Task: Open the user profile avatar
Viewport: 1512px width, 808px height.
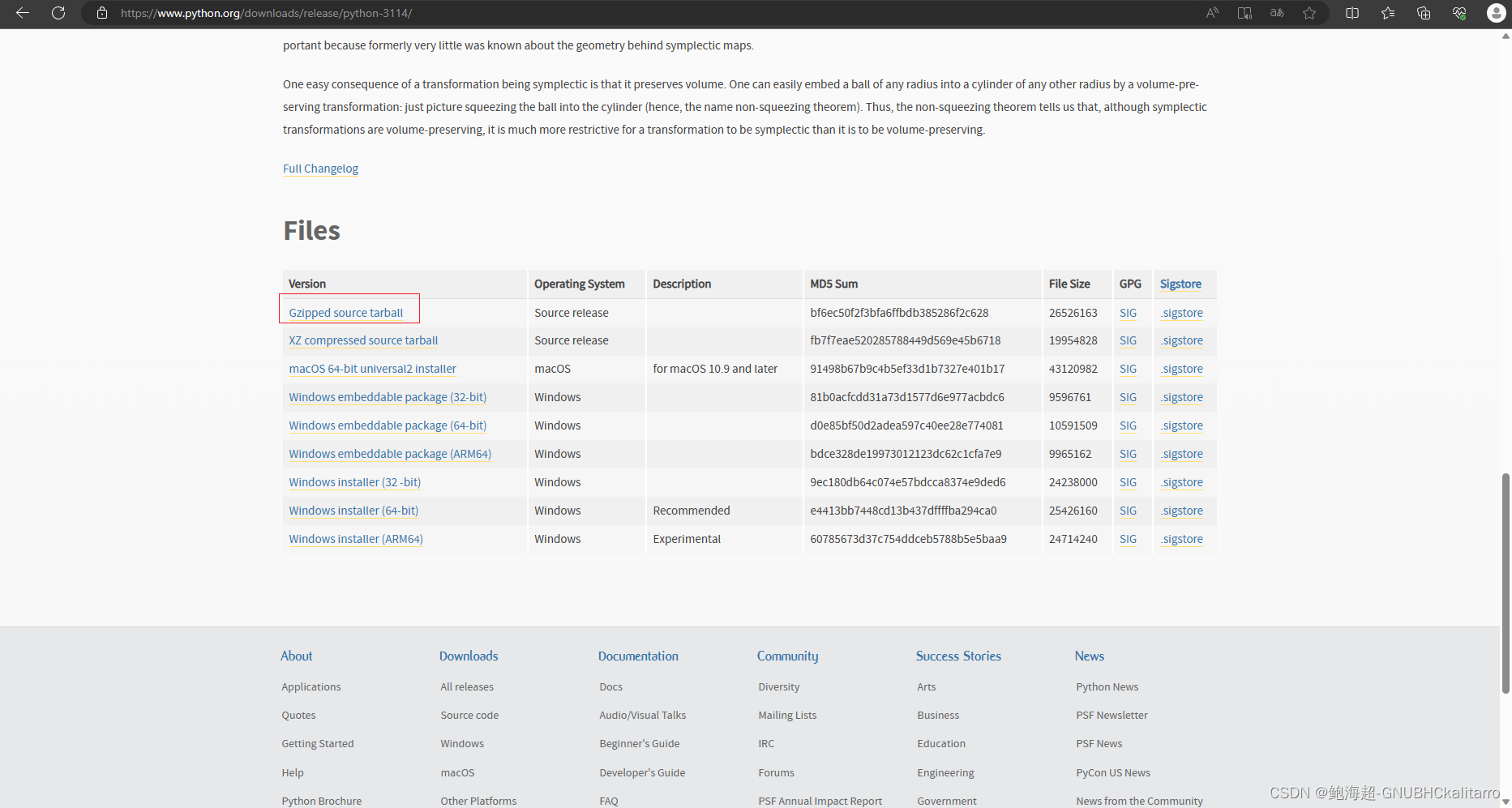Action: tap(1497, 13)
